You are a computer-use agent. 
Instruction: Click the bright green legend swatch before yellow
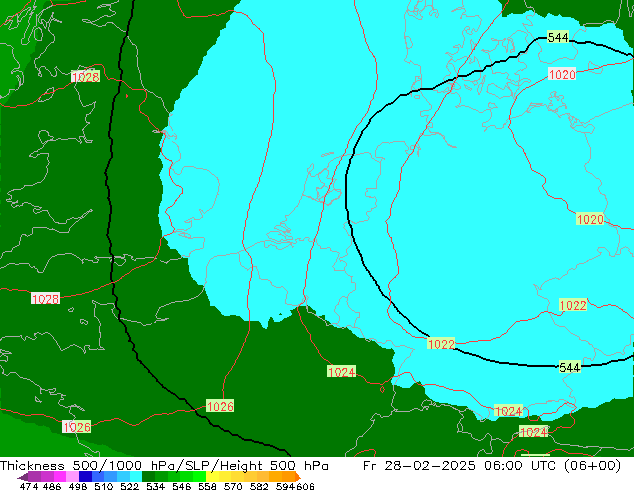click(x=200, y=476)
